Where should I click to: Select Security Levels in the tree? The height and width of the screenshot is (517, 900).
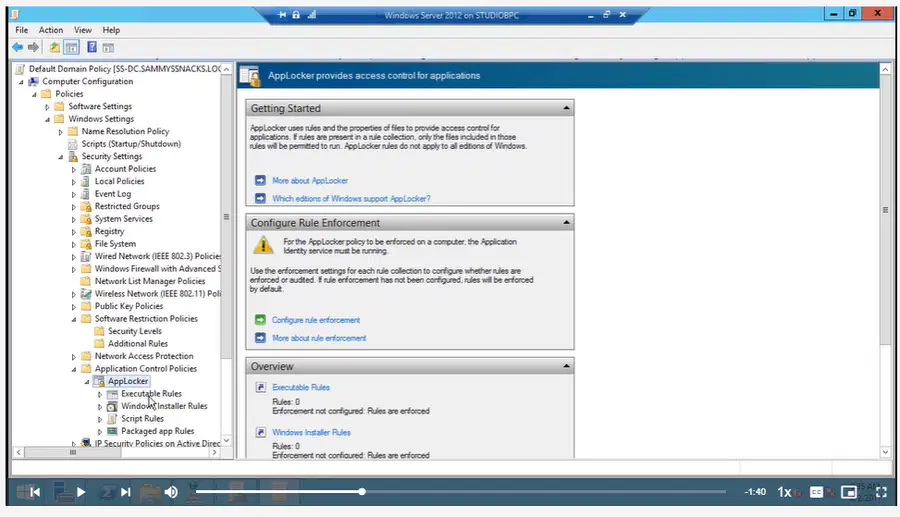click(135, 331)
